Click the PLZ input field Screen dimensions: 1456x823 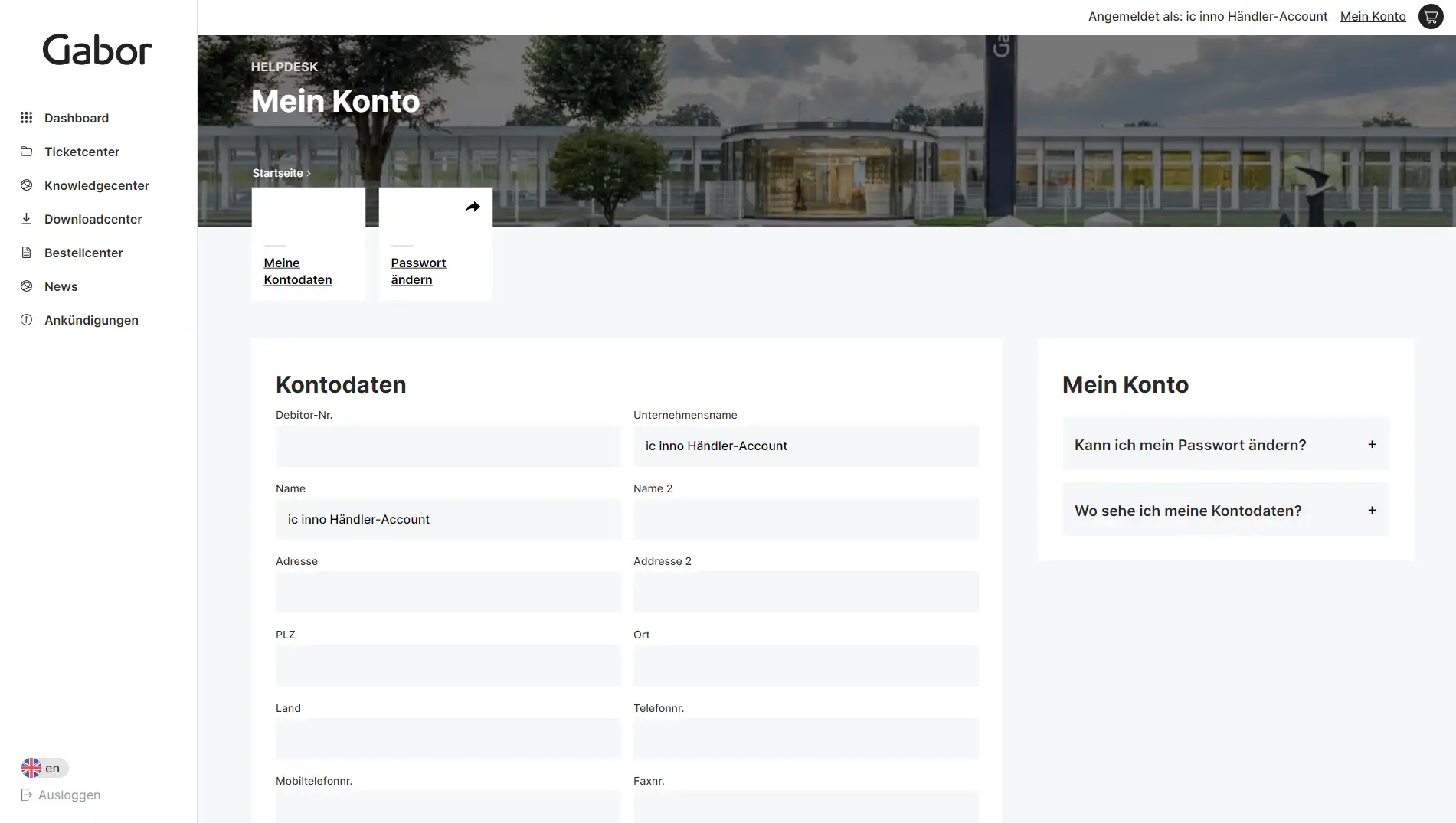448,665
